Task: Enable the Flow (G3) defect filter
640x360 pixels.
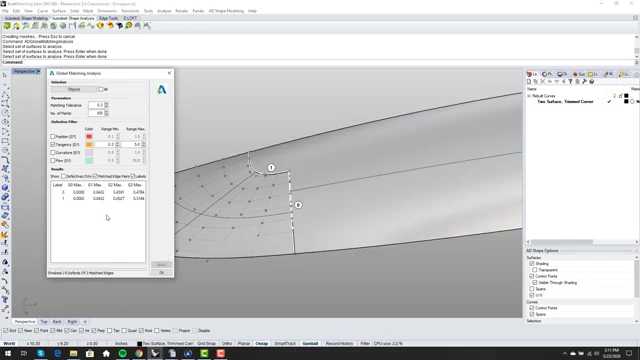Action: click(53, 161)
